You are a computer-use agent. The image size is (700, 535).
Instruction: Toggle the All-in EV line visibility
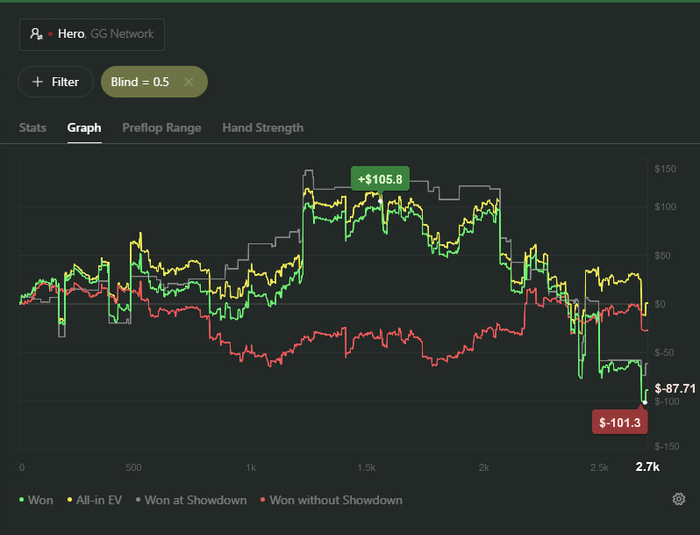click(x=98, y=500)
